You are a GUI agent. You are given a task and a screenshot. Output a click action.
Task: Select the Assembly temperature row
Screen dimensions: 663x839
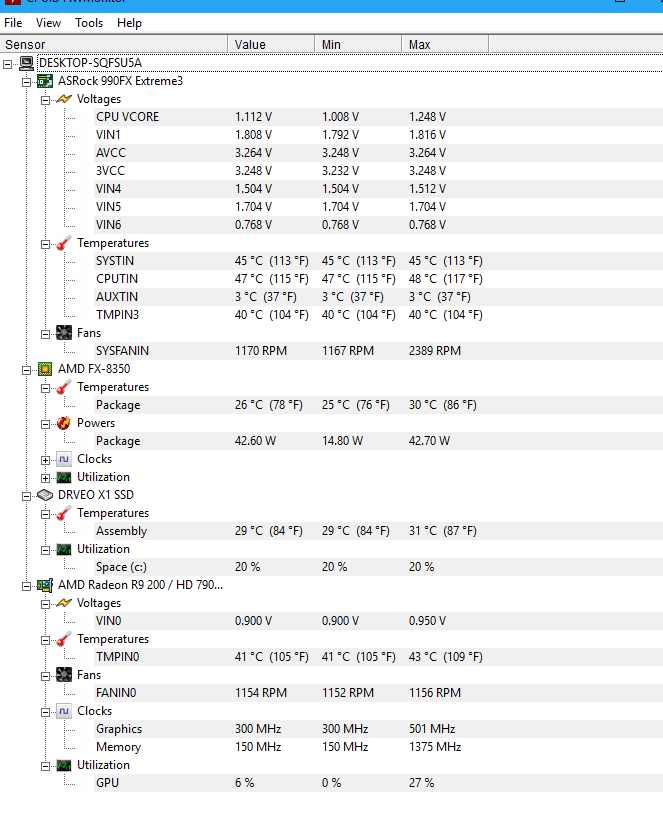pos(378,531)
